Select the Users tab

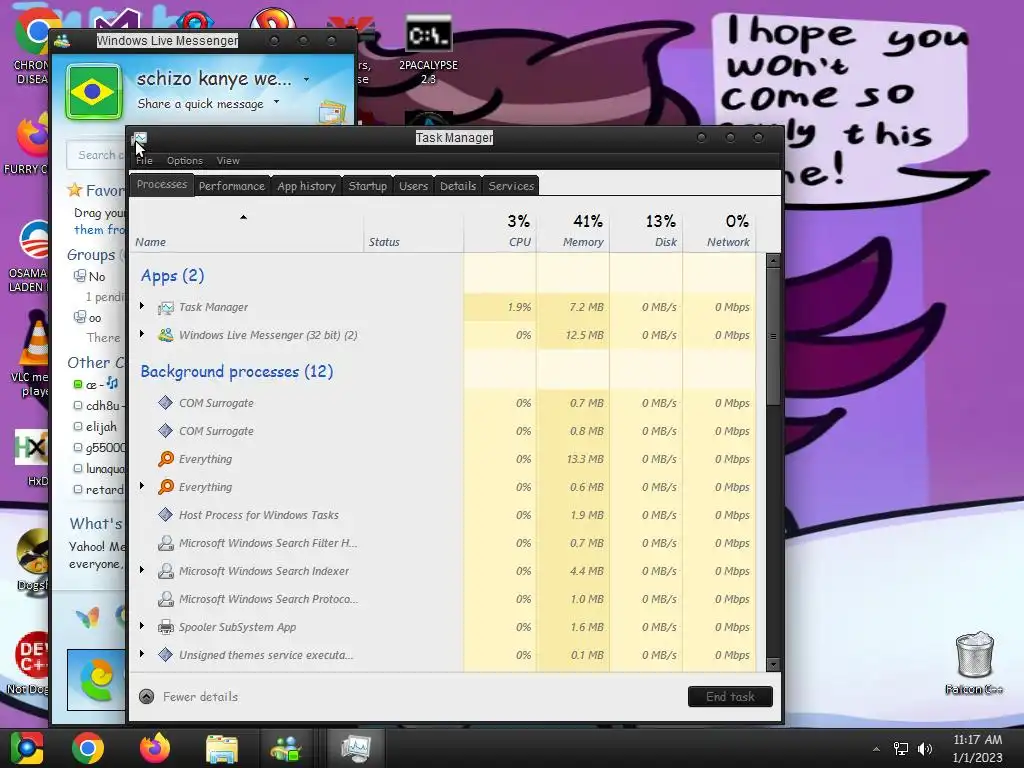coord(413,186)
